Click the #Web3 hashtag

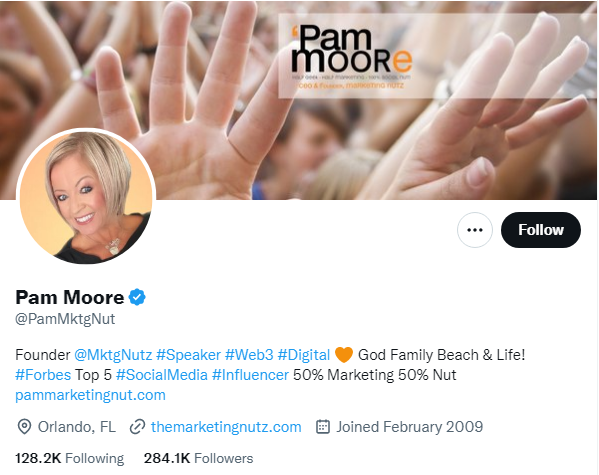[x=249, y=355]
